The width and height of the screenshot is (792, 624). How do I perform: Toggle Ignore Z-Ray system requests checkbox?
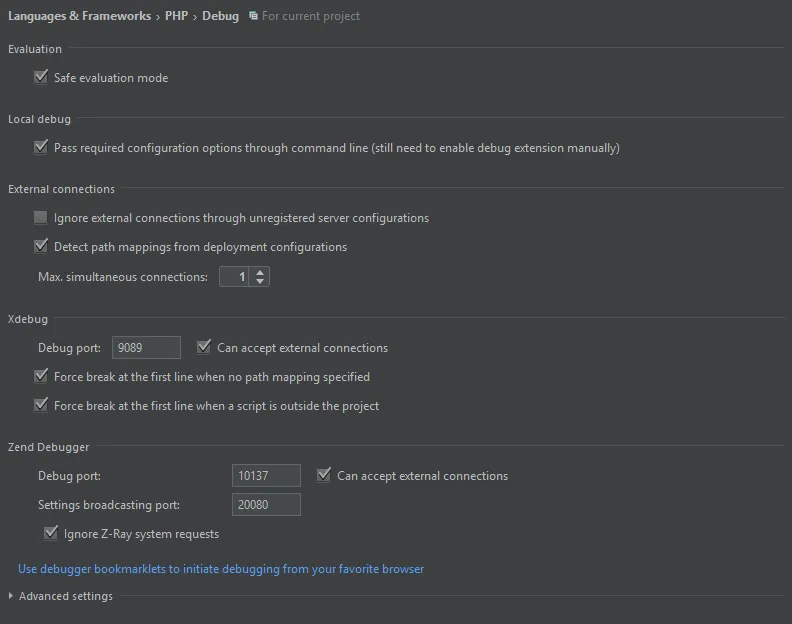click(x=51, y=534)
